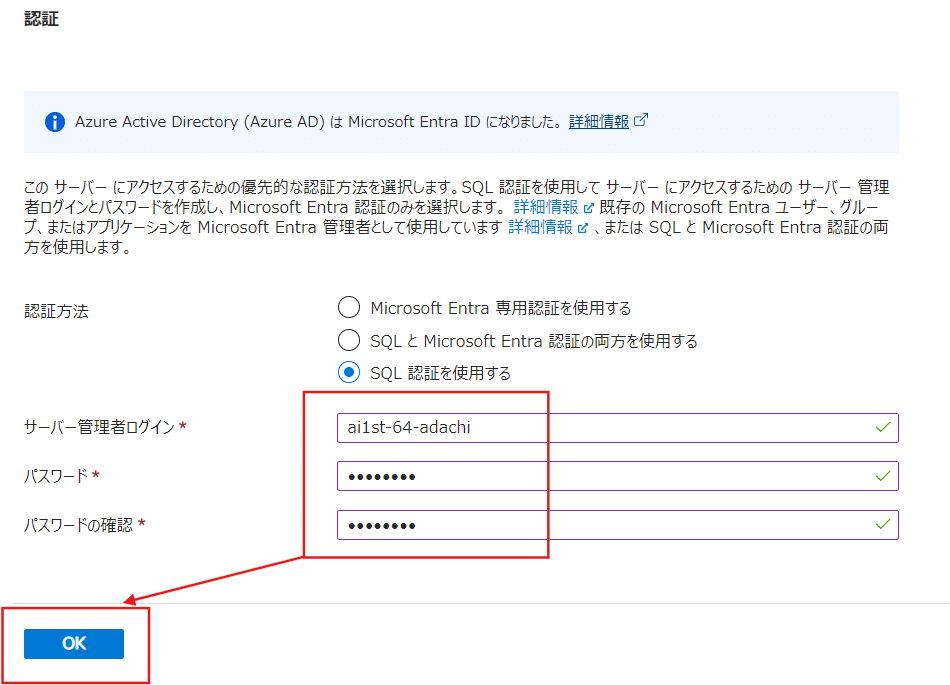The image size is (950, 685).
Task: Open 詳細情報 link before 既存の Microsoft Entra
Action: click(x=546, y=207)
